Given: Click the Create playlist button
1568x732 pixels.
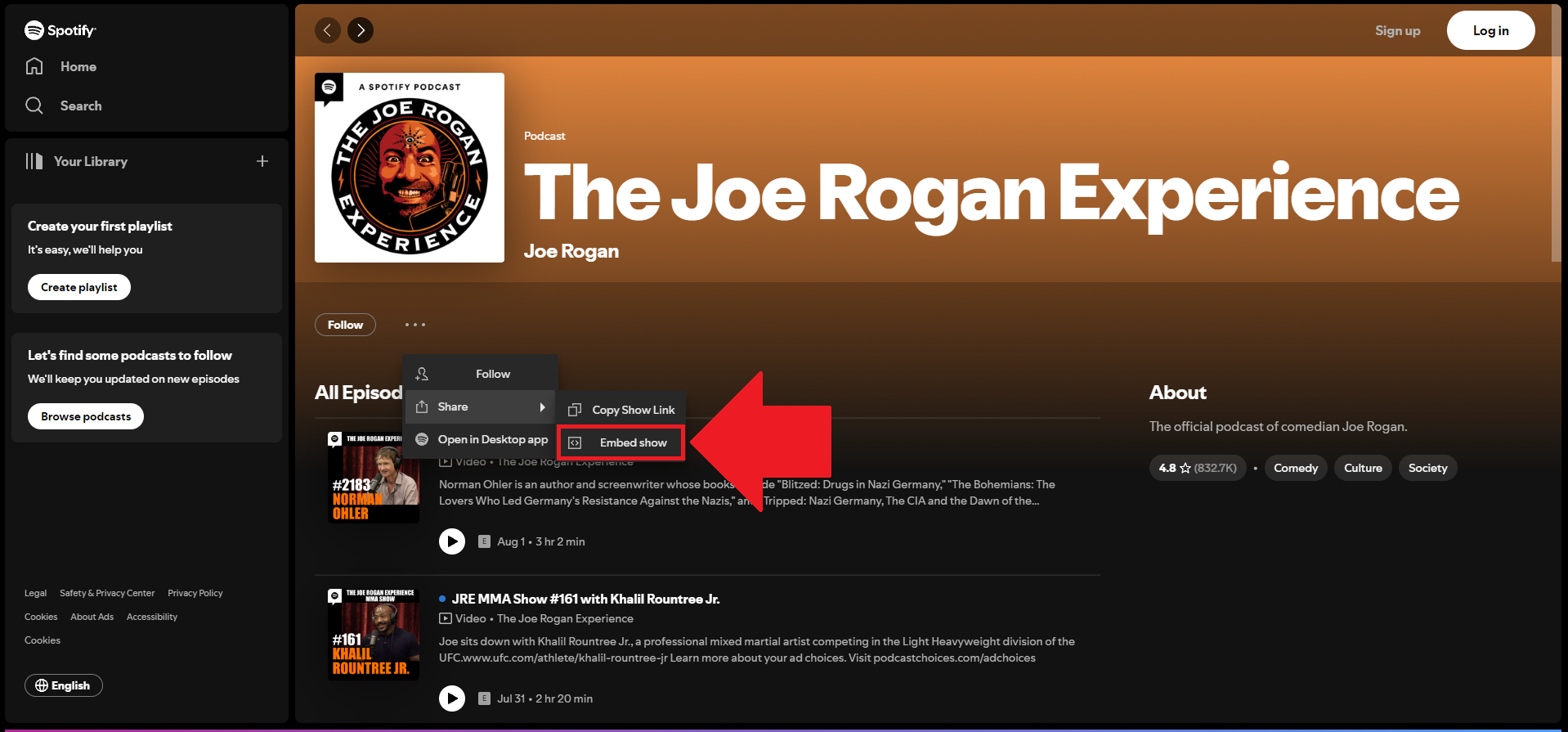Looking at the screenshot, I should click(x=79, y=287).
